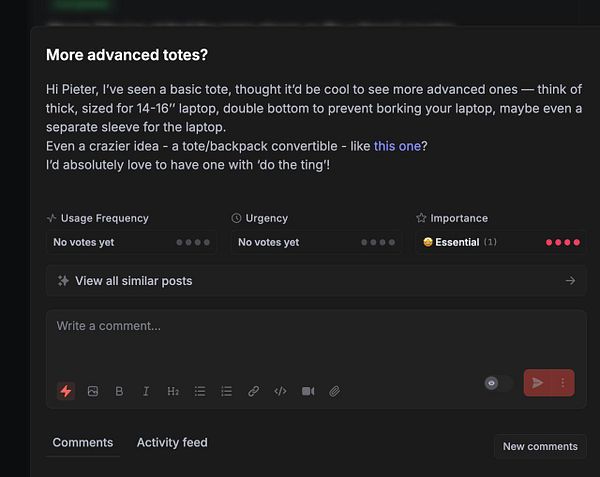Image resolution: width=600 pixels, height=477 pixels.
Task: Open send options three-dot menu
Action: click(563, 383)
